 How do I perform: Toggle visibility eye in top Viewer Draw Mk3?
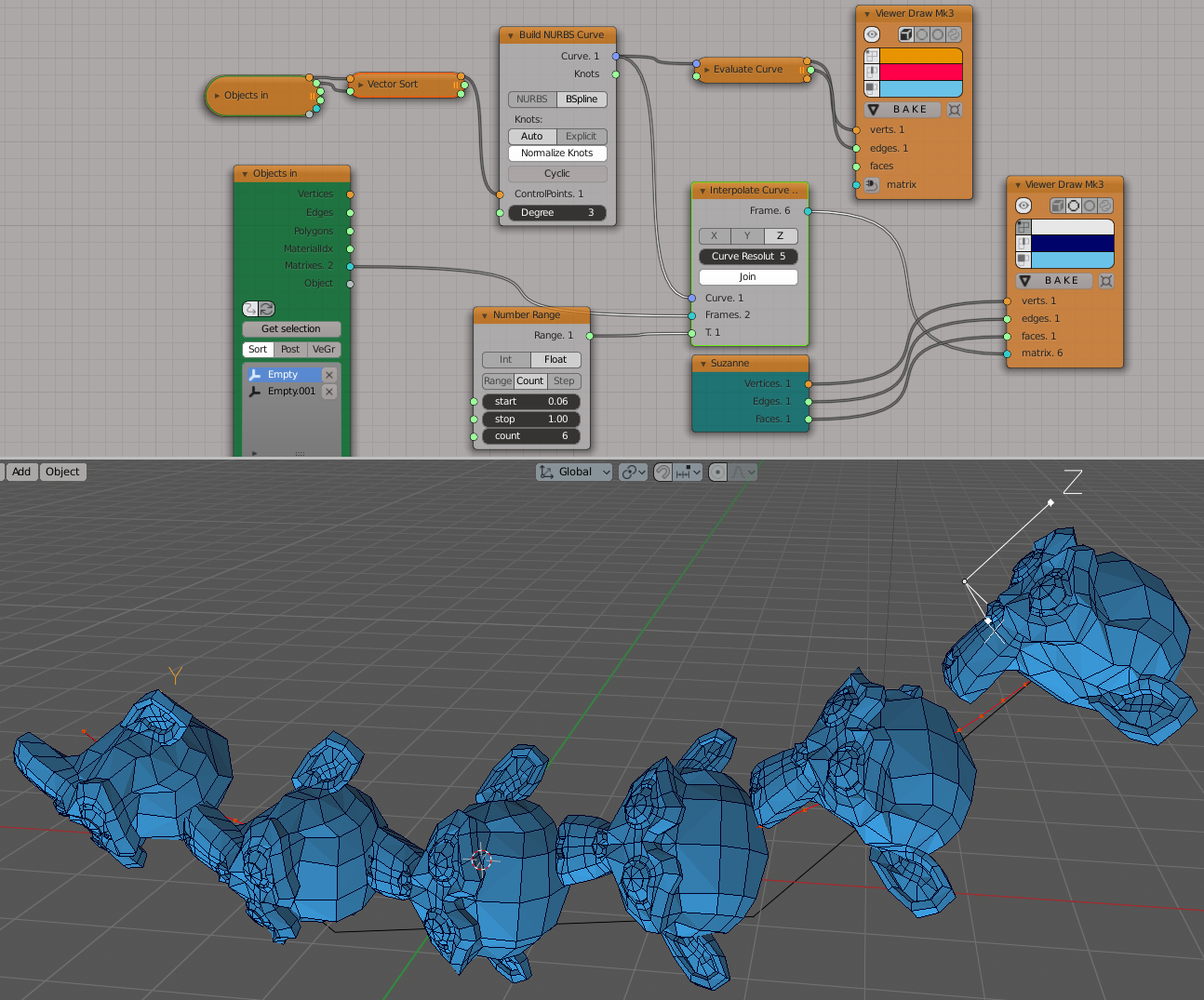pos(872,34)
